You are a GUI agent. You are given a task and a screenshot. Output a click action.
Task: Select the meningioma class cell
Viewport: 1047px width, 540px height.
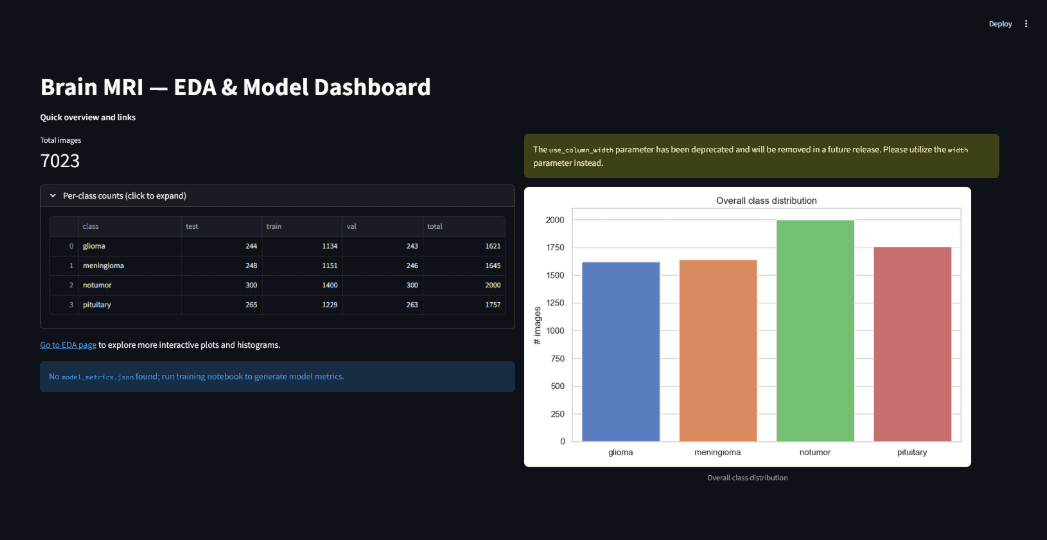pos(130,266)
